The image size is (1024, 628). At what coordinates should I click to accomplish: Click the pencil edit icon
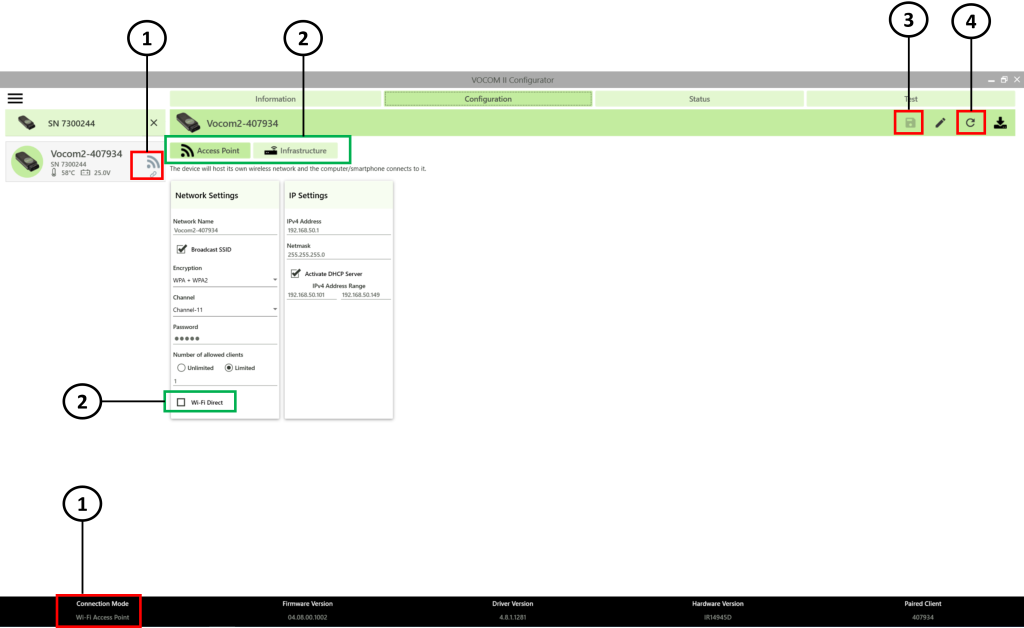(x=940, y=123)
